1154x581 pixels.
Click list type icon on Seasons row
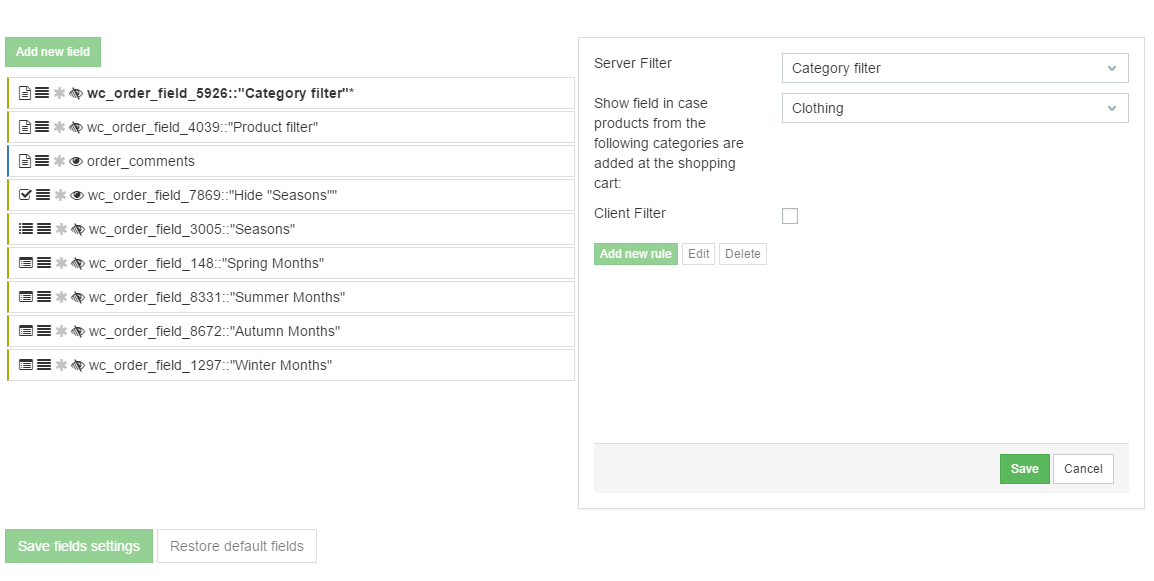click(x=26, y=230)
